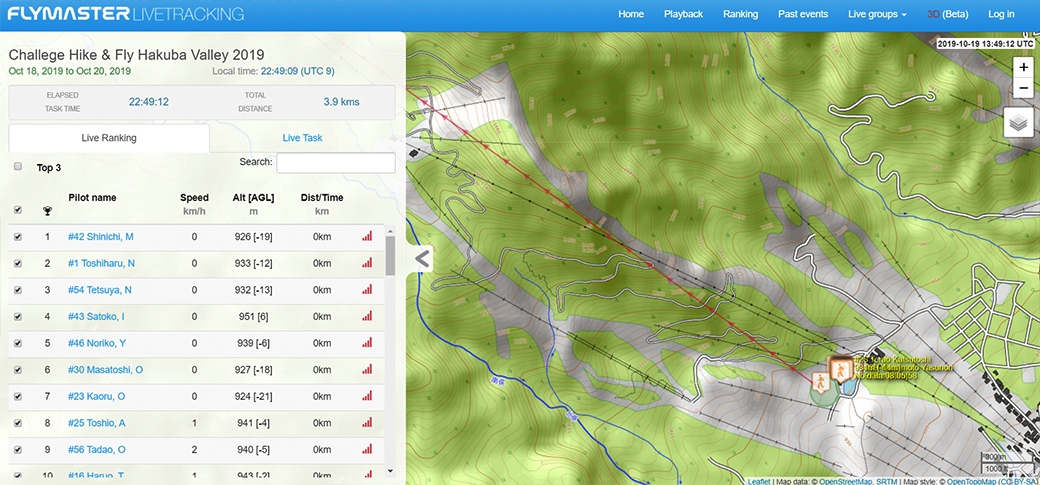
Task: Click the trophy icon in table header
Action: tap(47, 210)
